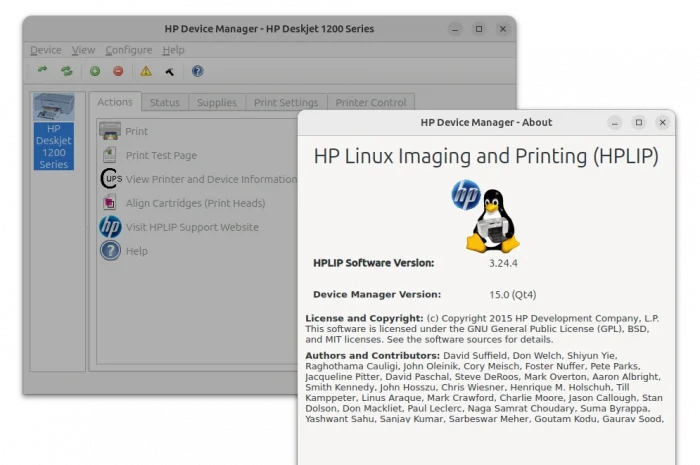Click Print Test Page action
Image resolution: width=700 pixels, height=465 pixels.
(161, 155)
